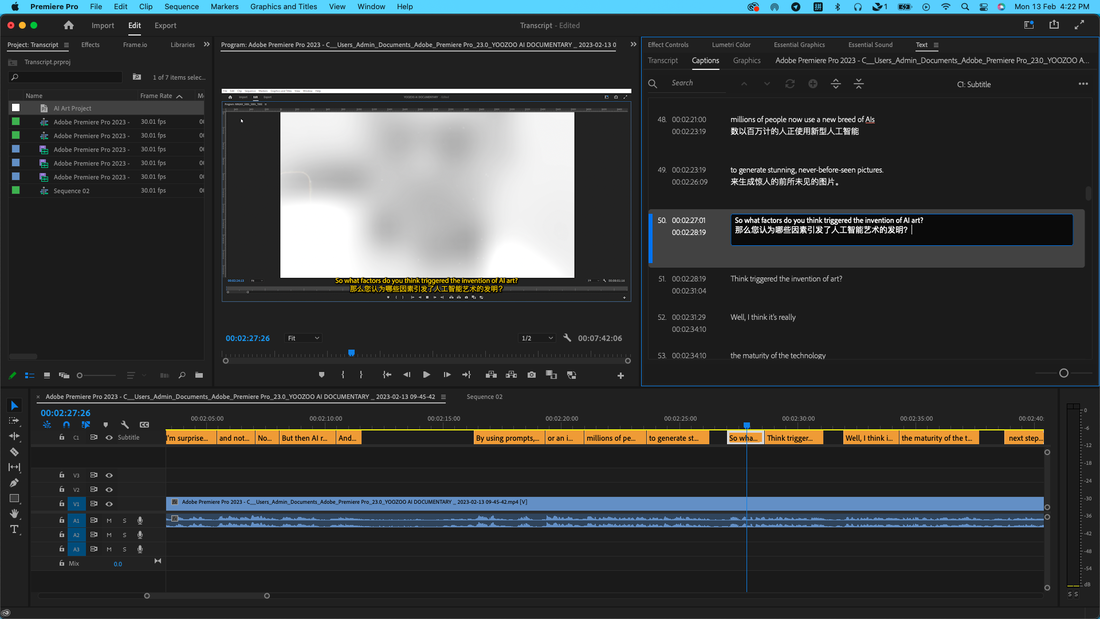1100x619 pixels.
Task: Switch to Sequence 02 timeline tab
Action: (x=485, y=397)
